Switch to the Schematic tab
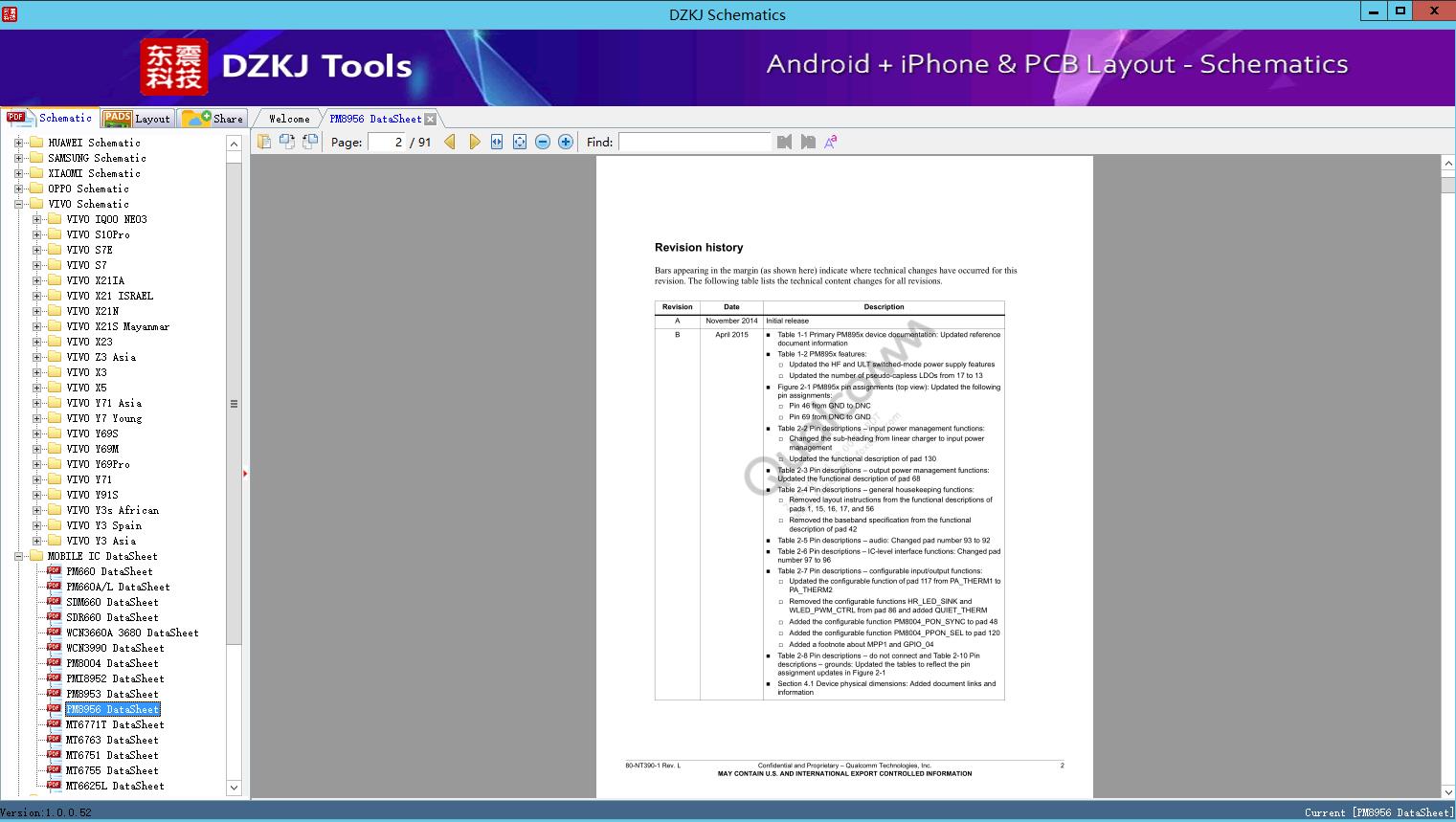This screenshot has height=822, width=1456. 50,118
